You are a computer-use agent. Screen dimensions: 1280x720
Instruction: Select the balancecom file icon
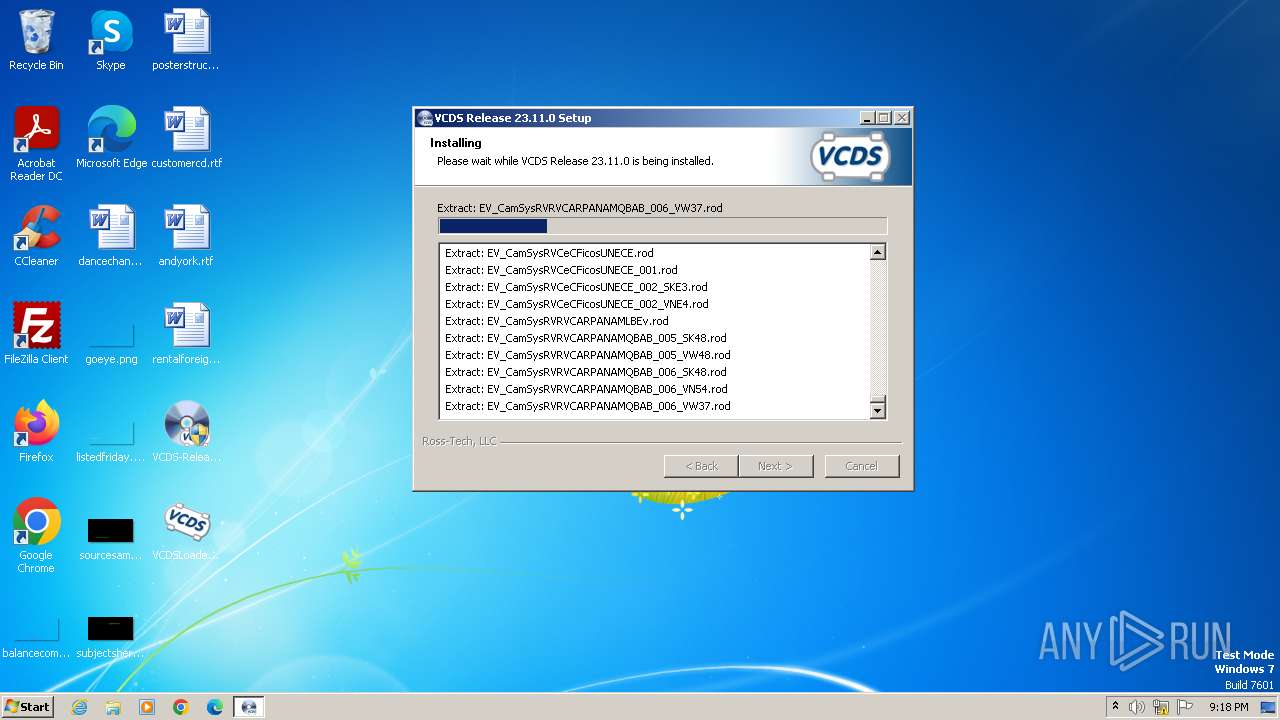(36, 636)
